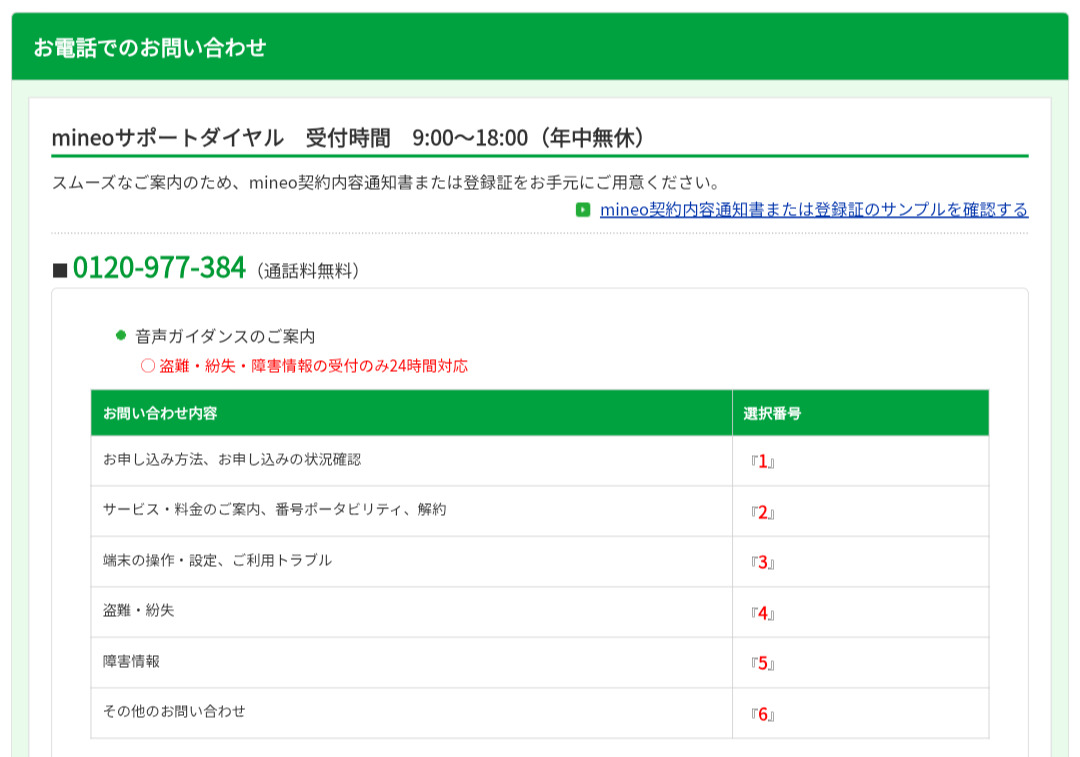Click the お問い合わせ内容 column header
The image size is (1080, 757).
pos(160,413)
